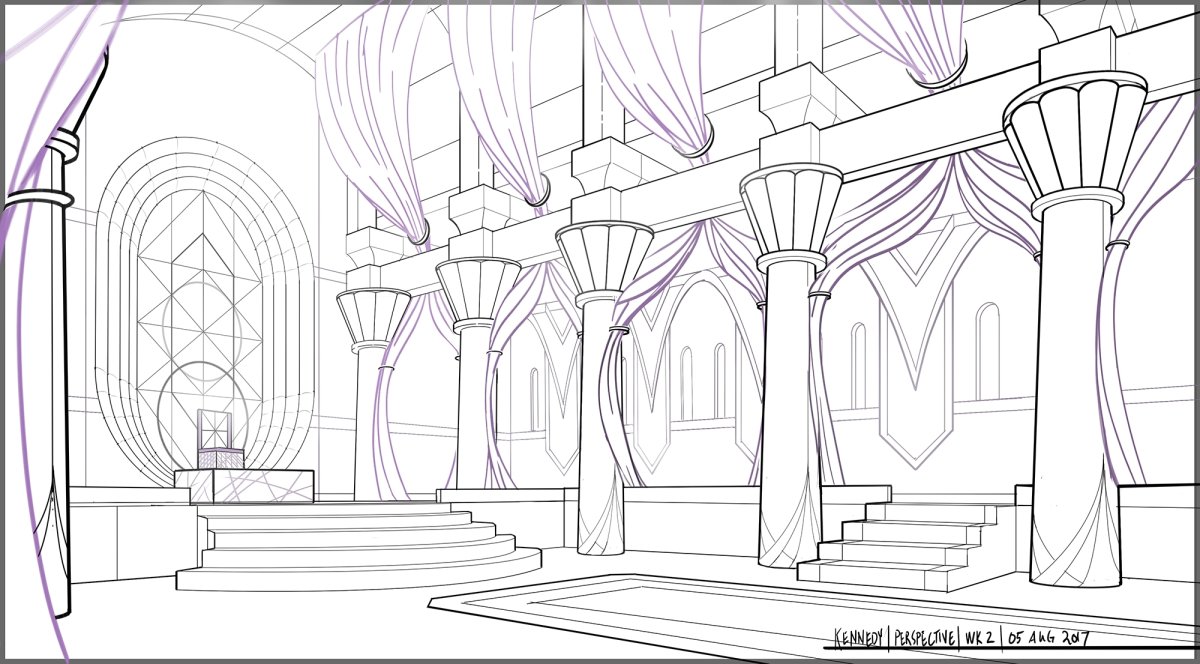Click the 05 AUG 2017 date text
This screenshot has width=1200, height=664.
point(1048,637)
